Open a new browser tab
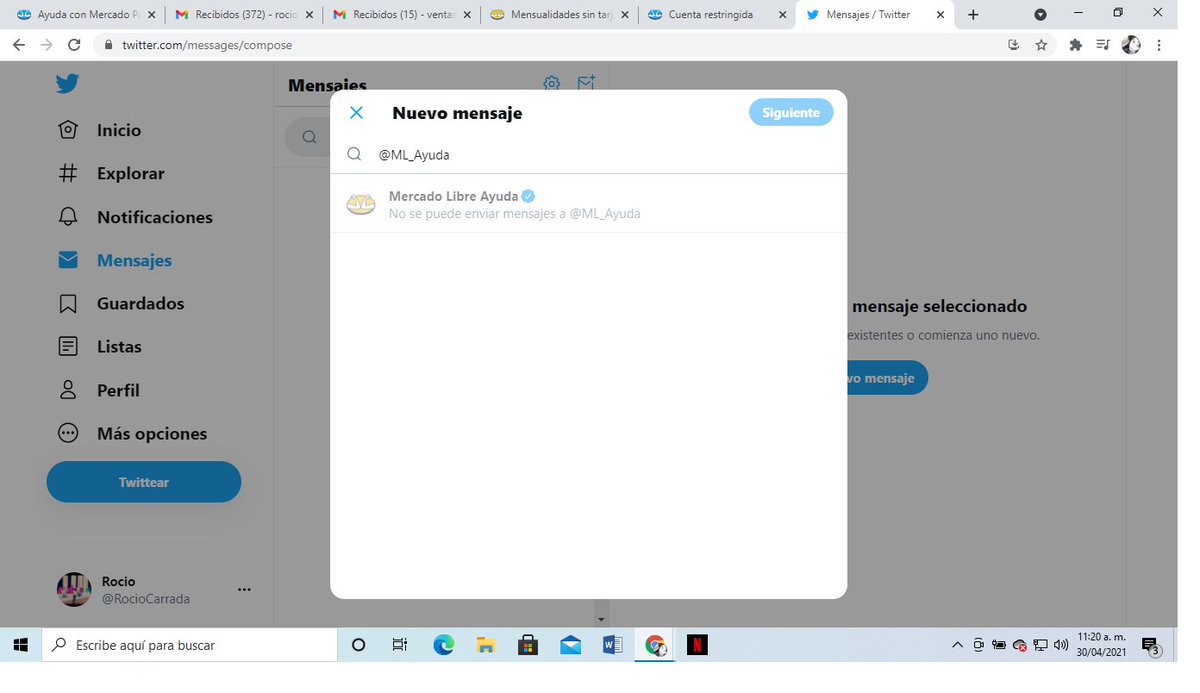The height and width of the screenshot is (693, 1200). coord(973,15)
